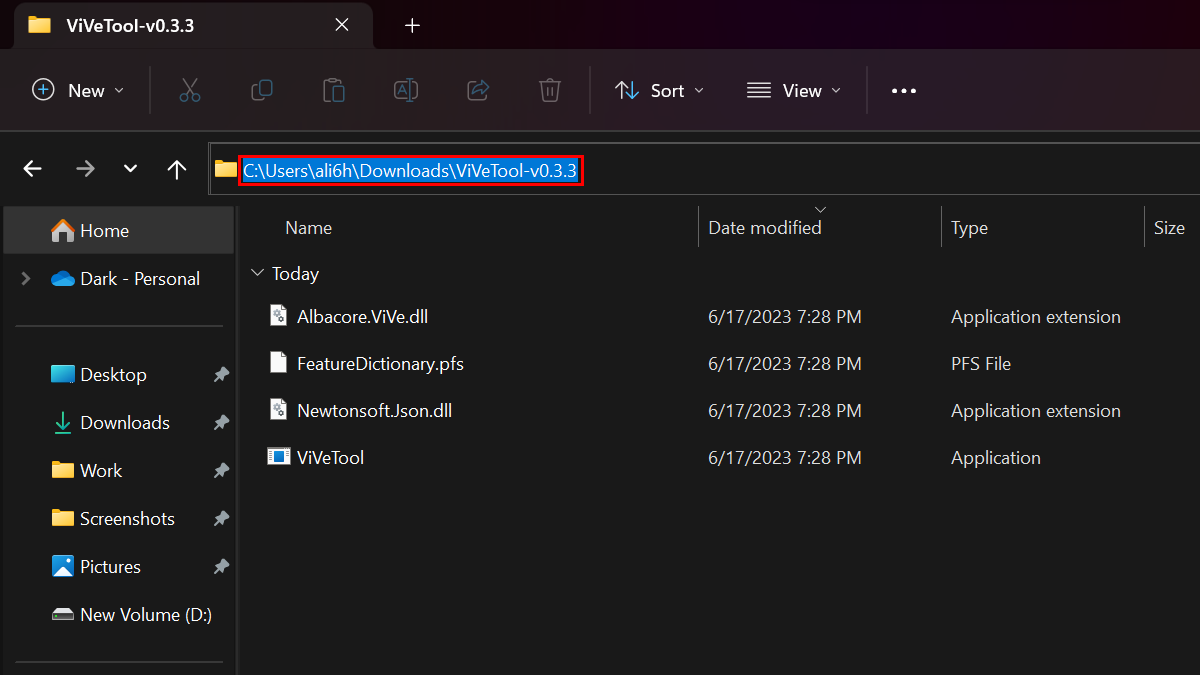The height and width of the screenshot is (675, 1200).
Task: Go back with the left arrow
Action: coord(33,169)
